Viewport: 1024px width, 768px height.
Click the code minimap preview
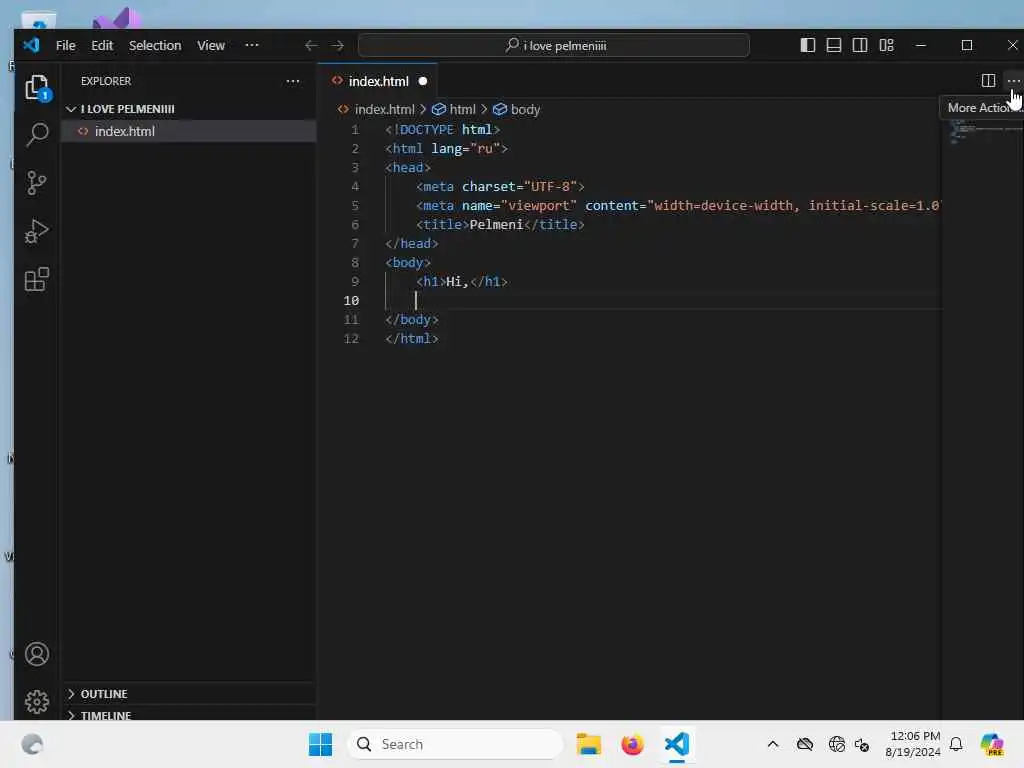[x=983, y=133]
